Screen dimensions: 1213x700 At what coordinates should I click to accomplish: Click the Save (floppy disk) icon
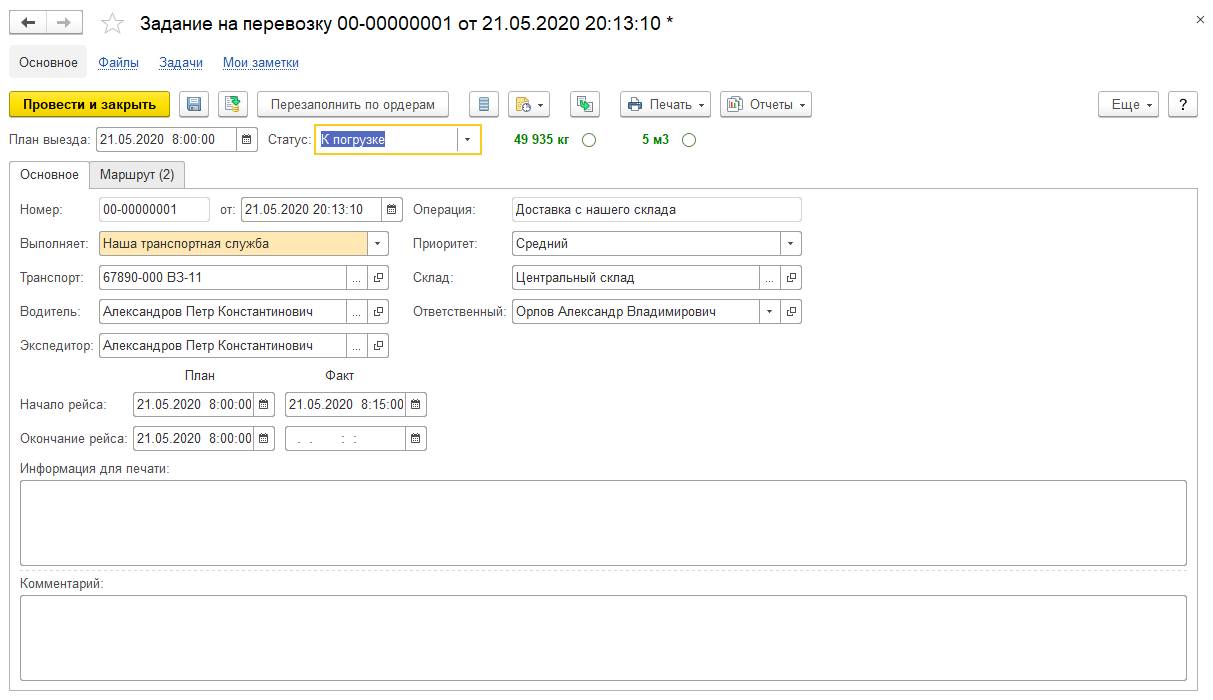tap(194, 104)
